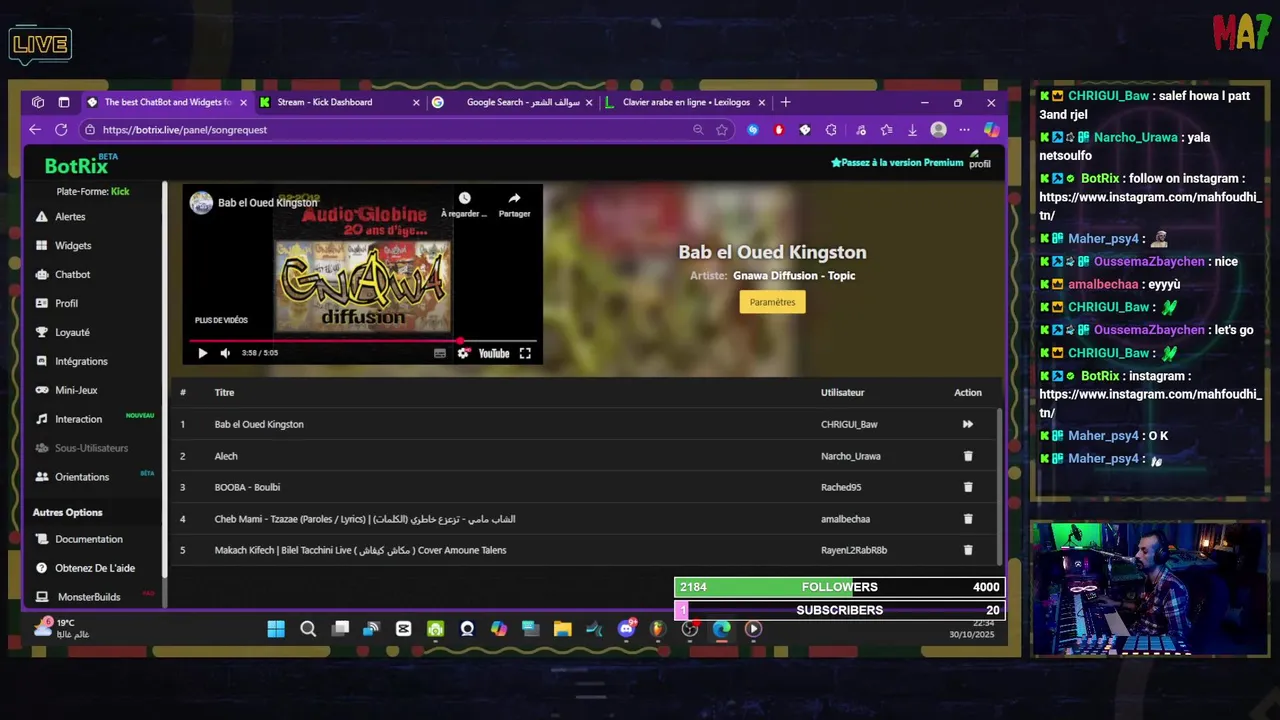
Task: Open Copilot icon in browser toolbar
Action: (991, 130)
